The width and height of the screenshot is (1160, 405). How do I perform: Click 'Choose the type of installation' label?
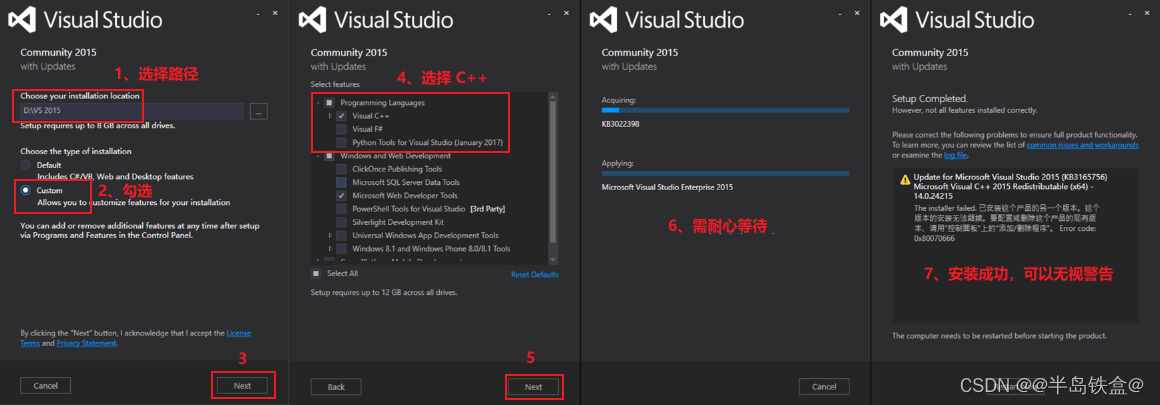75,151
